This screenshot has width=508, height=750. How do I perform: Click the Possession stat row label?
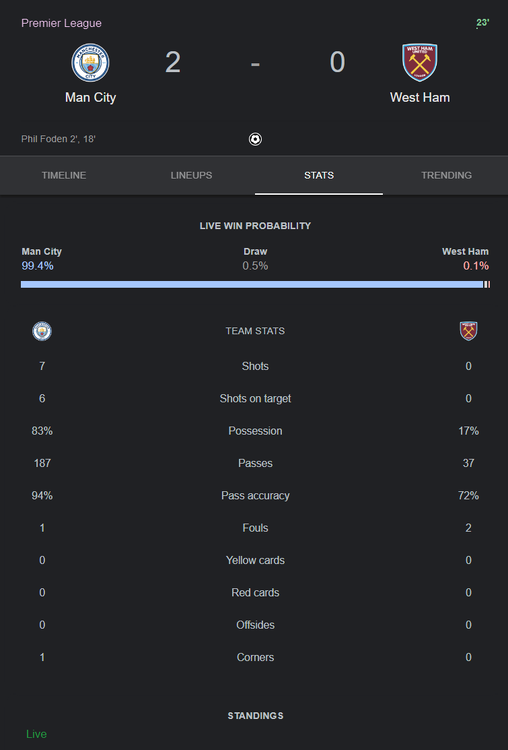point(255,431)
